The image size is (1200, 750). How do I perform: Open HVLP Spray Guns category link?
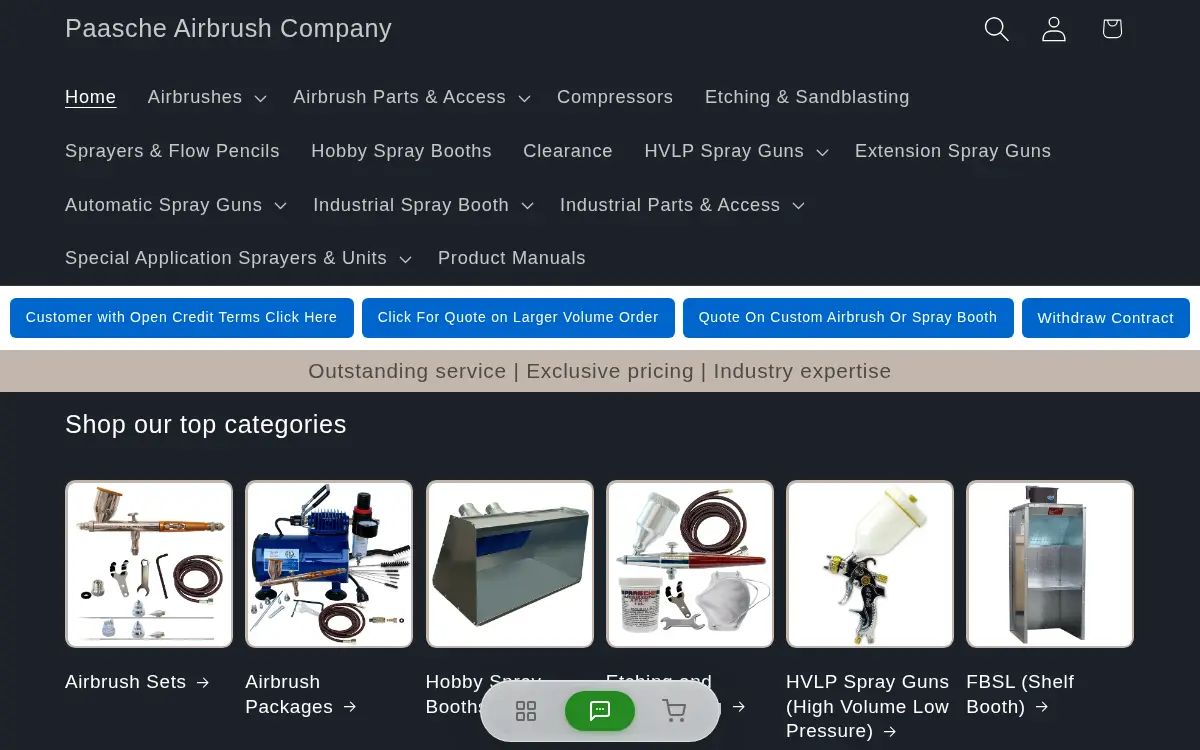pyautogui.click(x=867, y=706)
